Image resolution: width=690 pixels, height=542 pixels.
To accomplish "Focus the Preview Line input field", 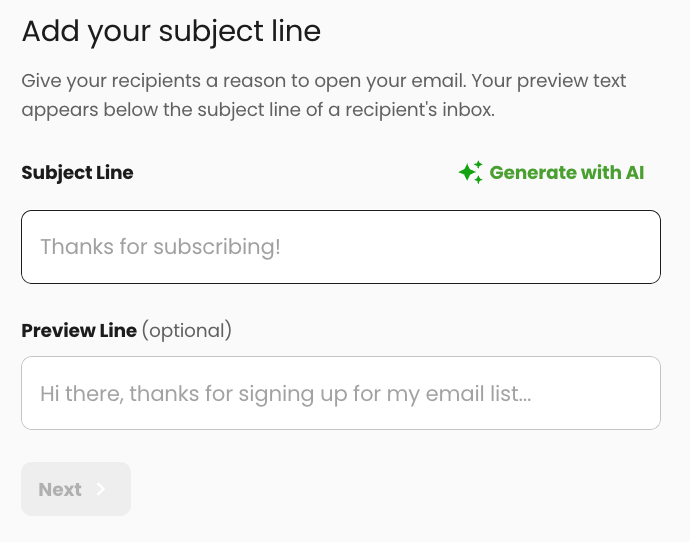I will point(341,393).
